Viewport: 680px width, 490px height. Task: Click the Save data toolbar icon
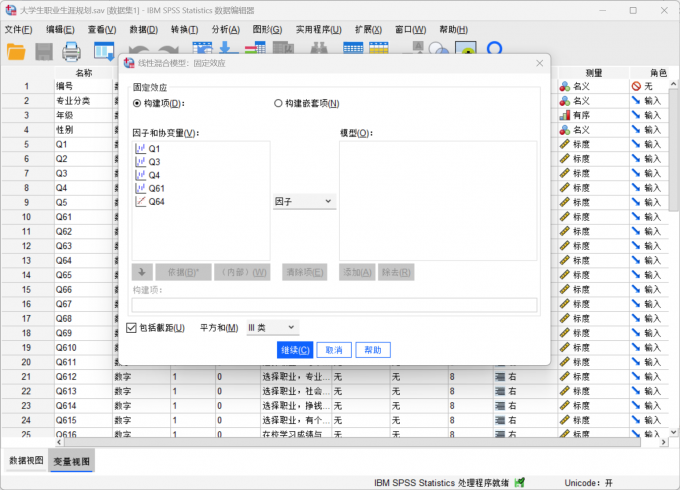(x=45, y=51)
